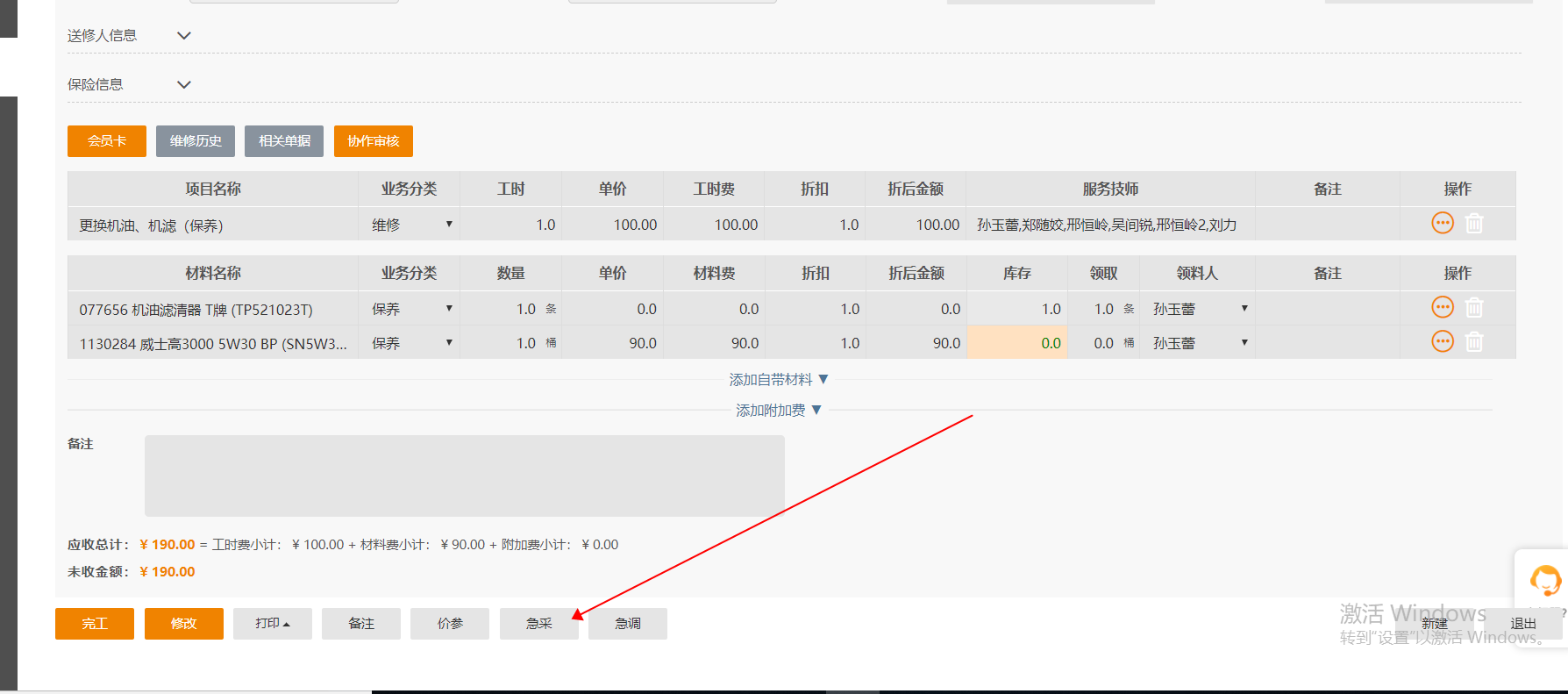The width and height of the screenshot is (1568, 694).
Task: Select 077656 机油滤清器 T牌 material name
Action: tap(196, 310)
